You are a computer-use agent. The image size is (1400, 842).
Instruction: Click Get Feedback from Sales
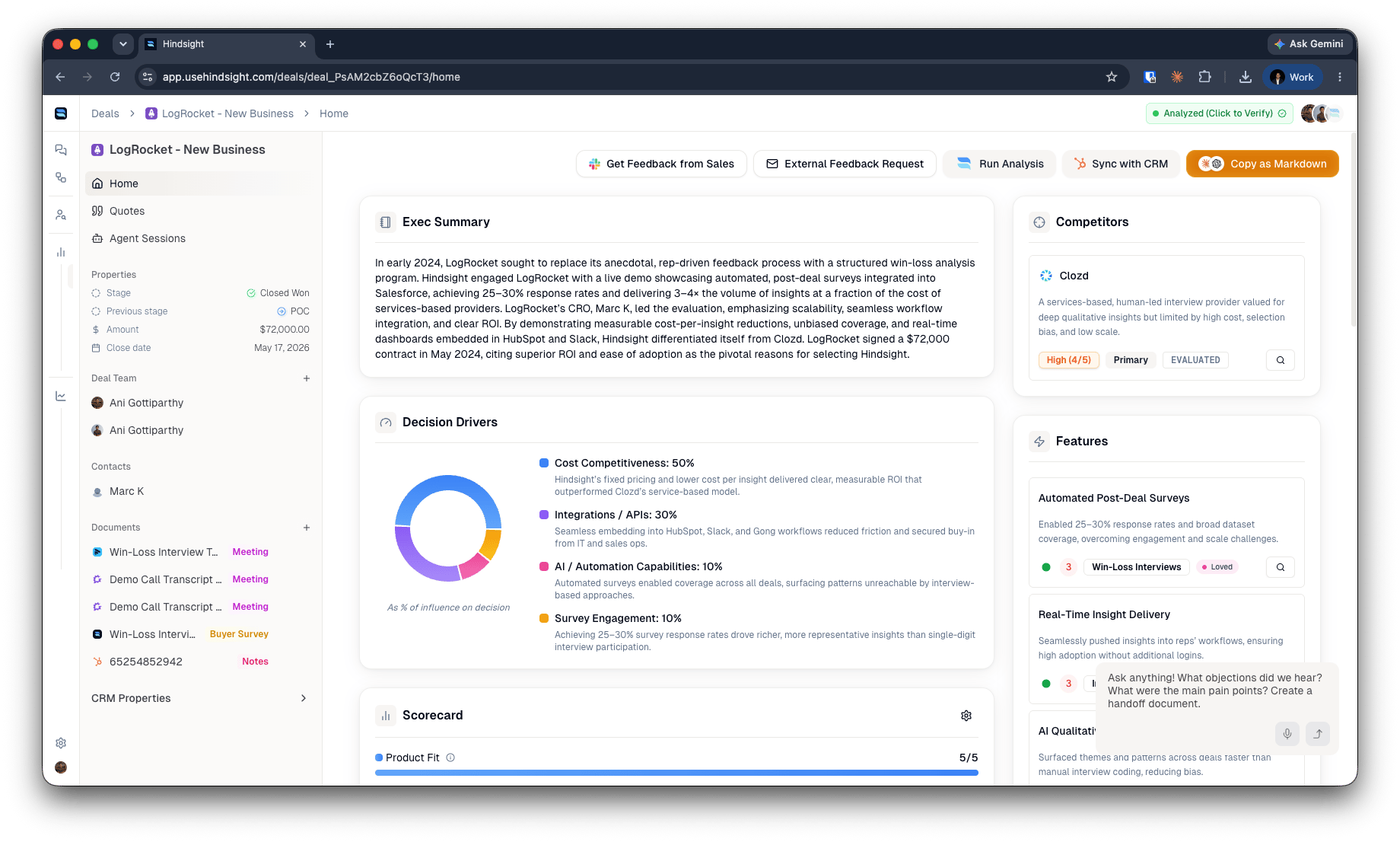[661, 164]
